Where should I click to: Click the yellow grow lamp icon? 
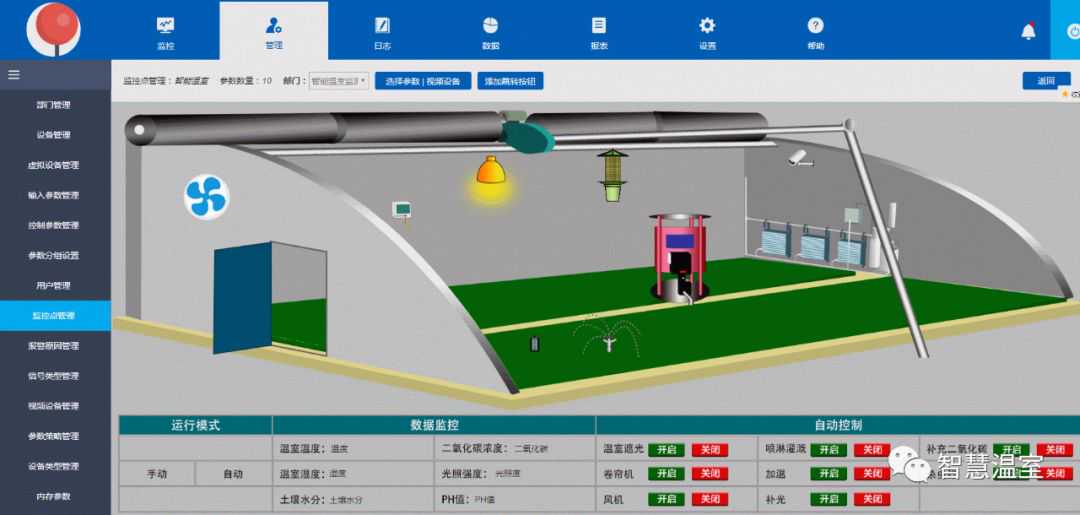pos(490,173)
